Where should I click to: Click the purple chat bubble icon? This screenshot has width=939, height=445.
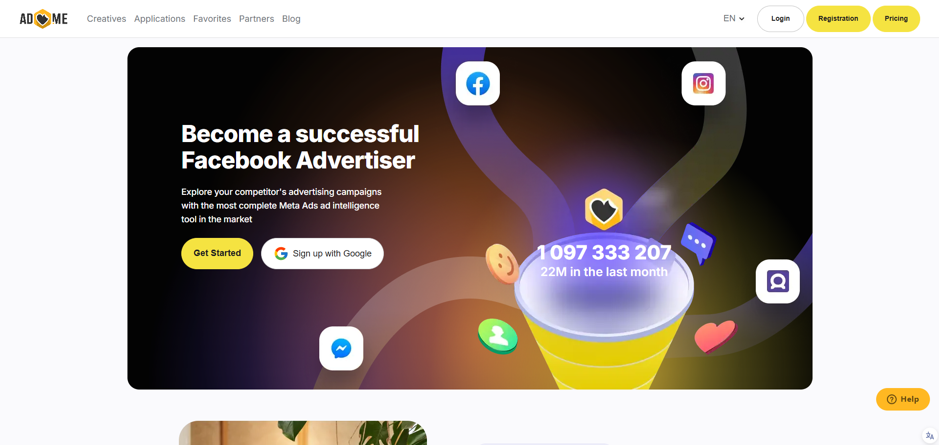(x=698, y=243)
